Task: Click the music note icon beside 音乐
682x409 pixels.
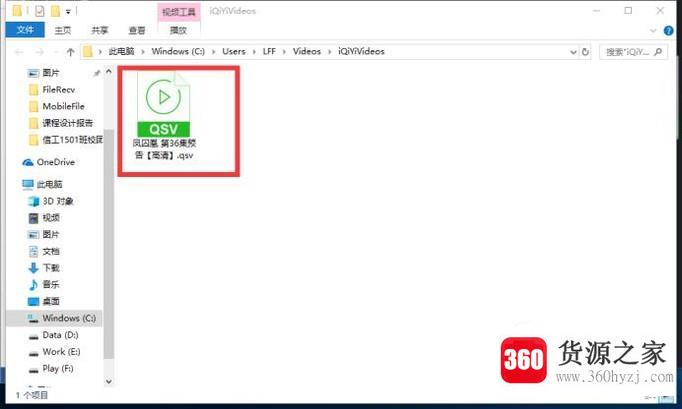Action: tap(33, 285)
